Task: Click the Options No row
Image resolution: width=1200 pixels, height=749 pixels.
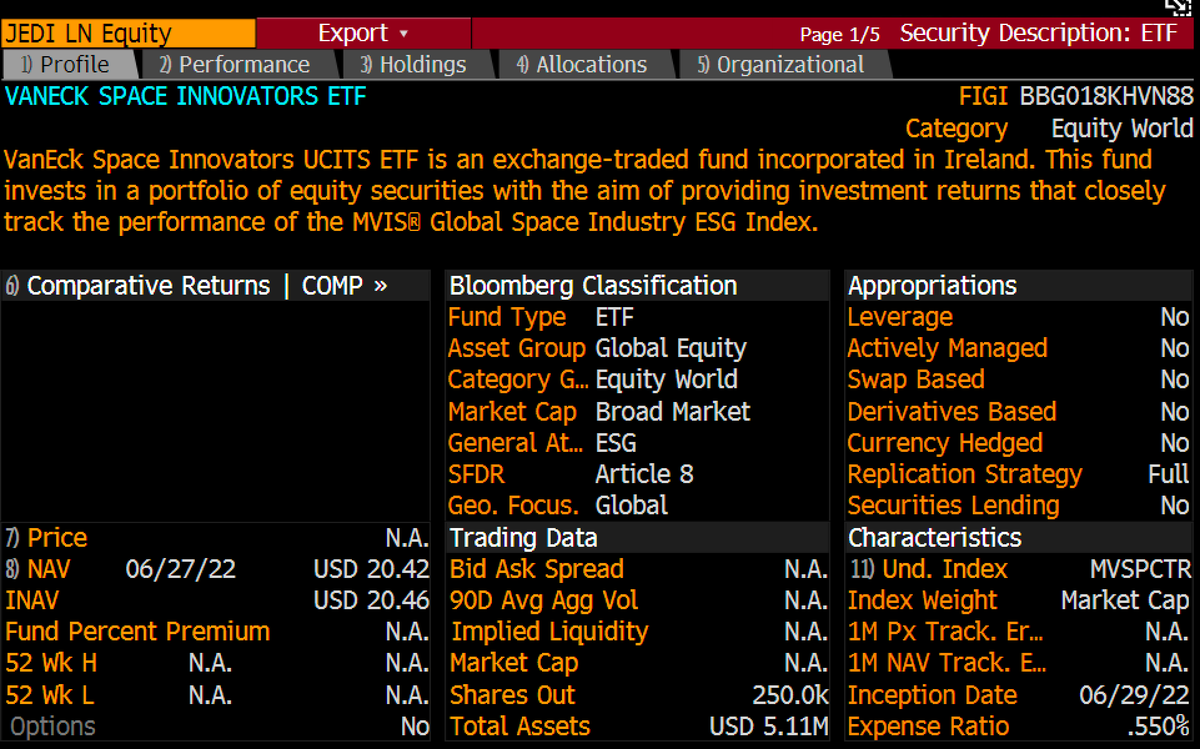Action: (x=216, y=727)
